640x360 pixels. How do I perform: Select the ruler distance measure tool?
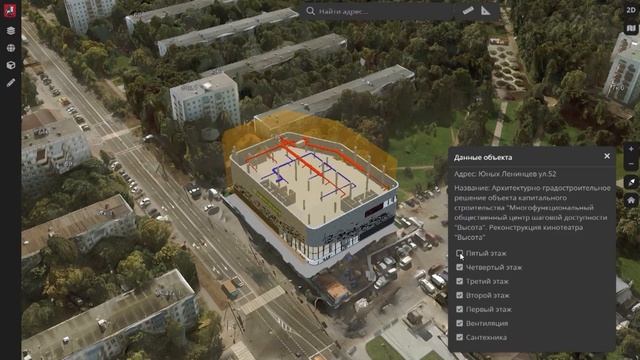[468, 11]
